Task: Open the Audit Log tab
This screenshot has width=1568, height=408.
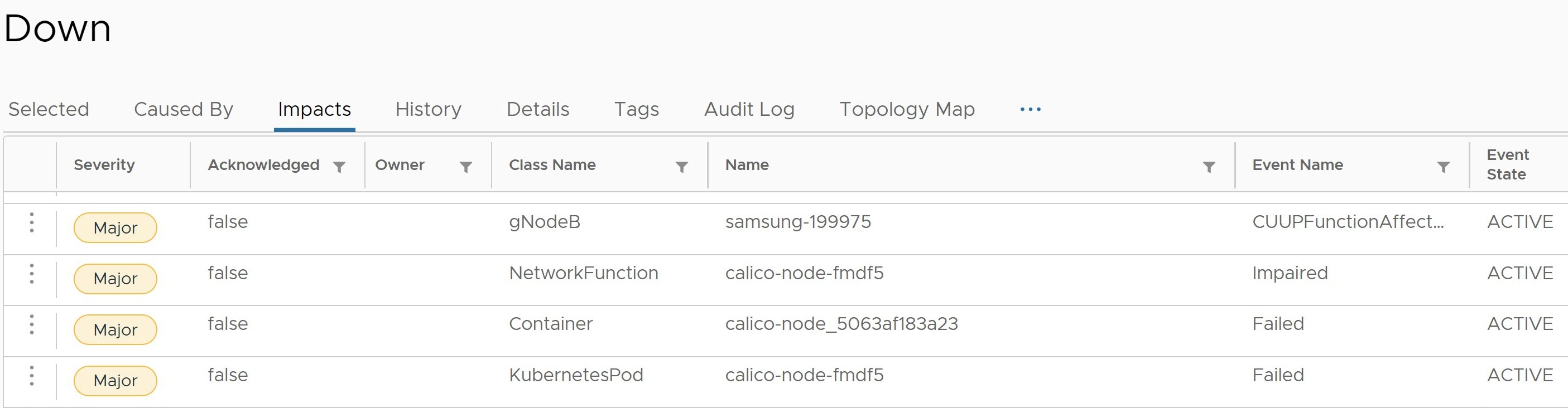Action: tap(749, 109)
